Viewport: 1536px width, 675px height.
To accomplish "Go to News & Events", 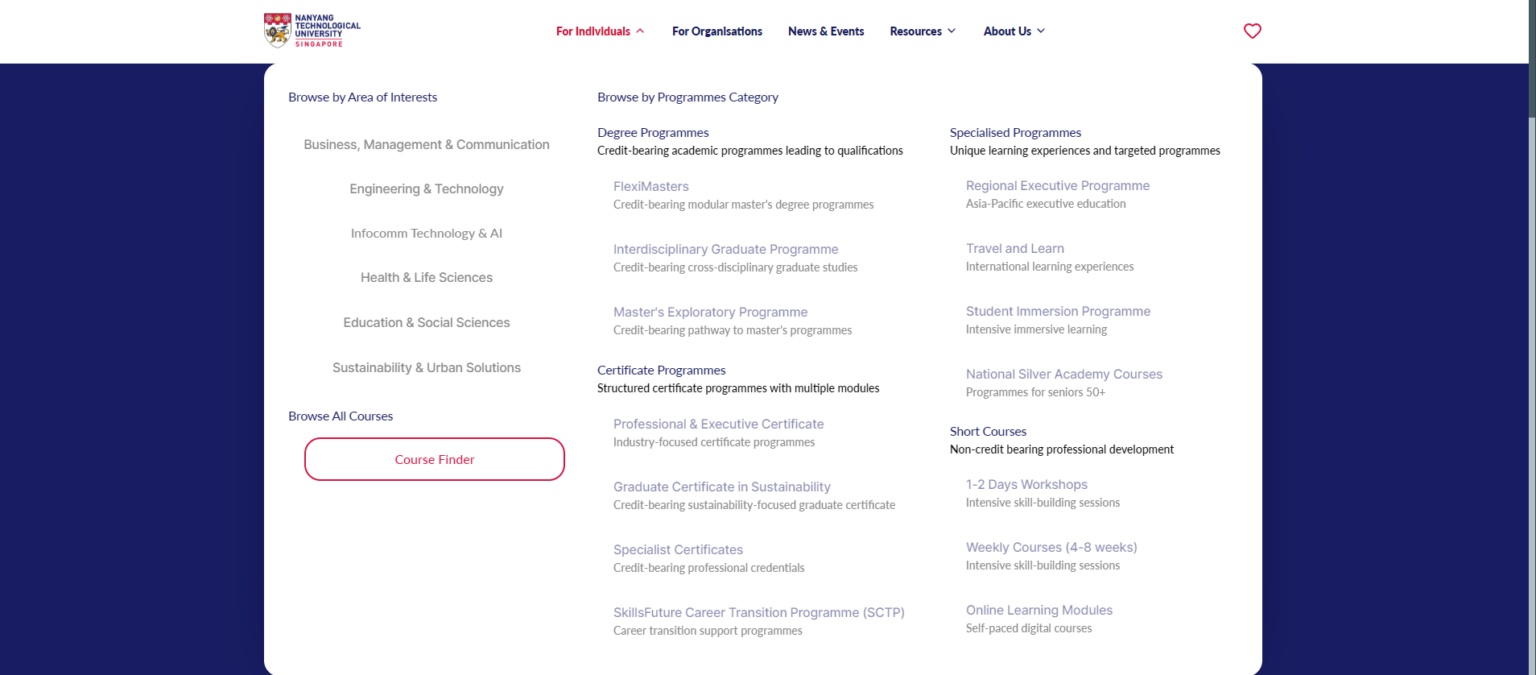I will [826, 31].
